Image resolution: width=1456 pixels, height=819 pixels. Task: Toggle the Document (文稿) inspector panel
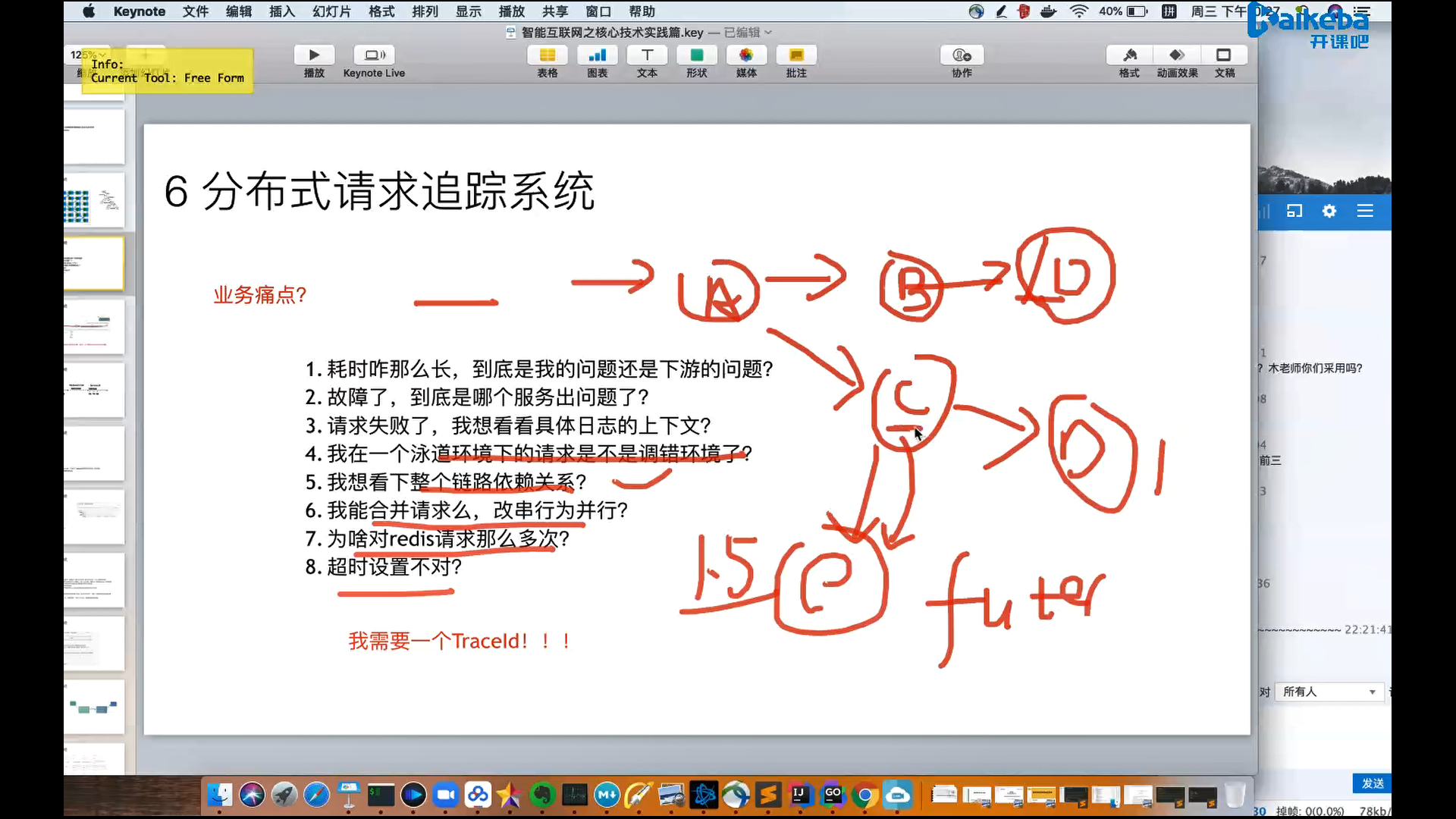click(x=1224, y=55)
